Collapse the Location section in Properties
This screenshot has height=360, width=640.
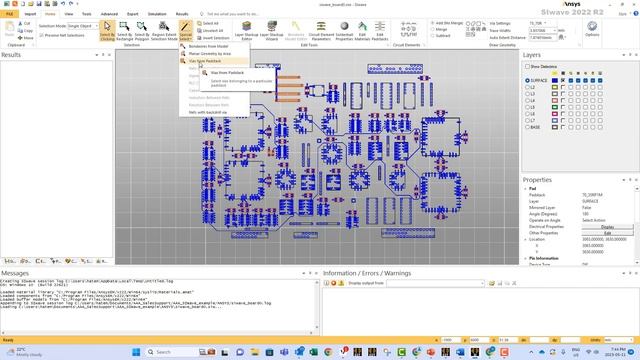coord(525,239)
